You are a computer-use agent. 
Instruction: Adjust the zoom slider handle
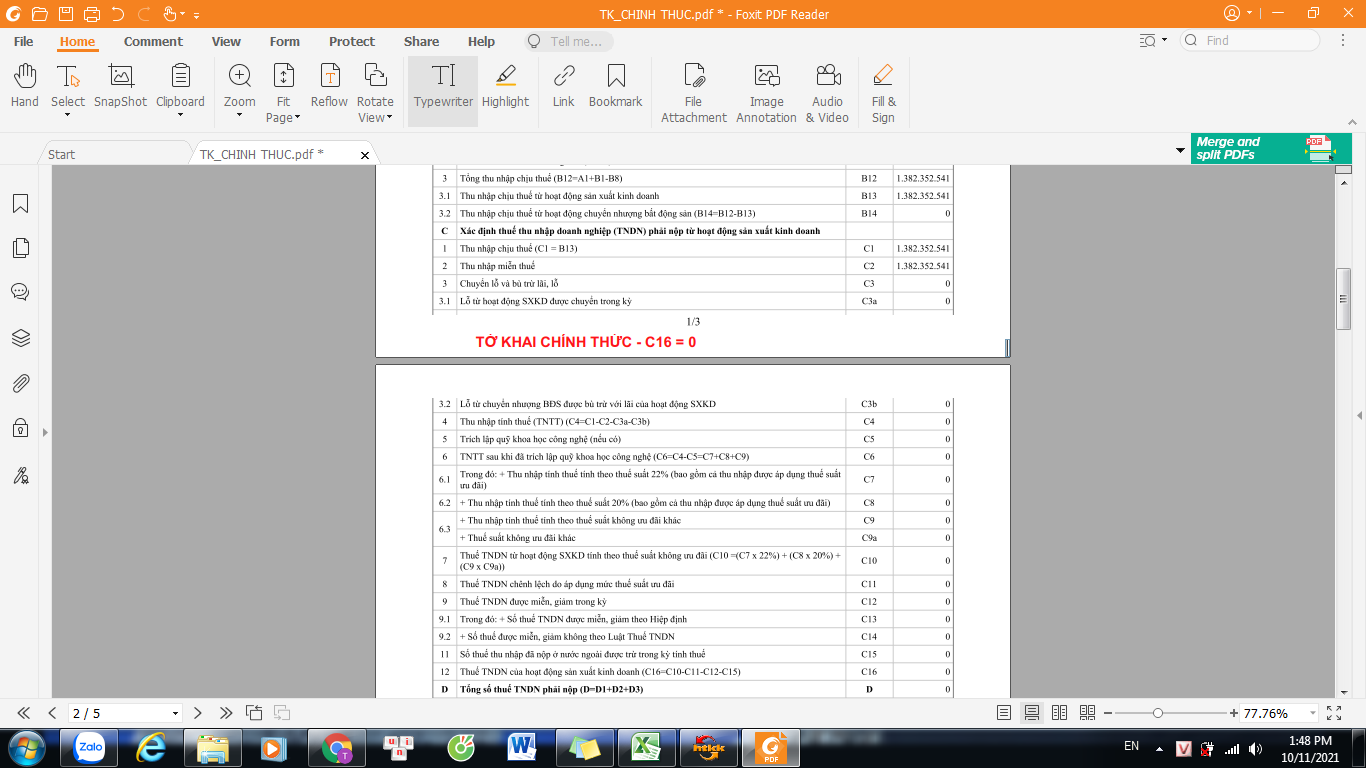tap(1158, 713)
